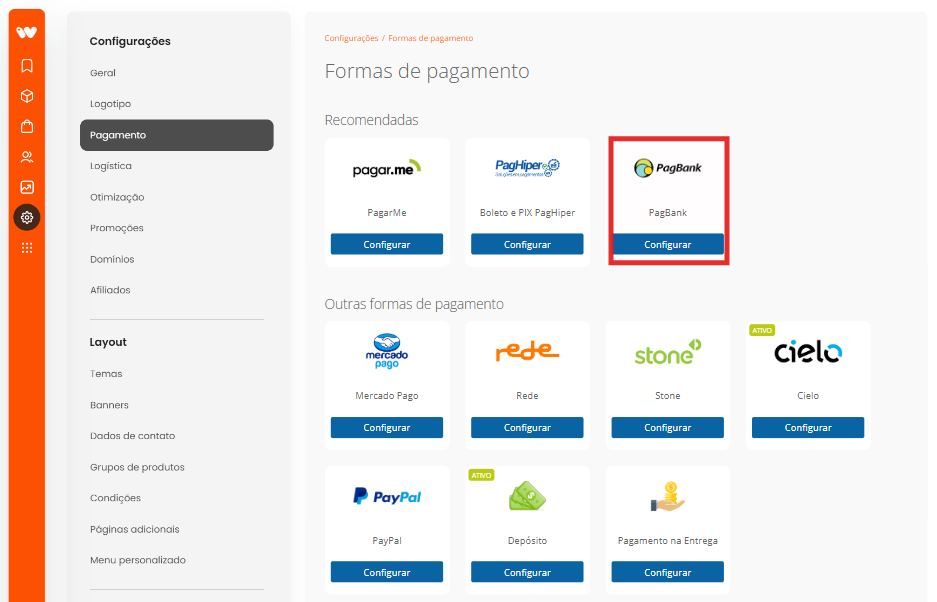Viewport: 937px width, 602px height.
Task: Click the Configurações breadcrumb link
Action: click(x=351, y=38)
